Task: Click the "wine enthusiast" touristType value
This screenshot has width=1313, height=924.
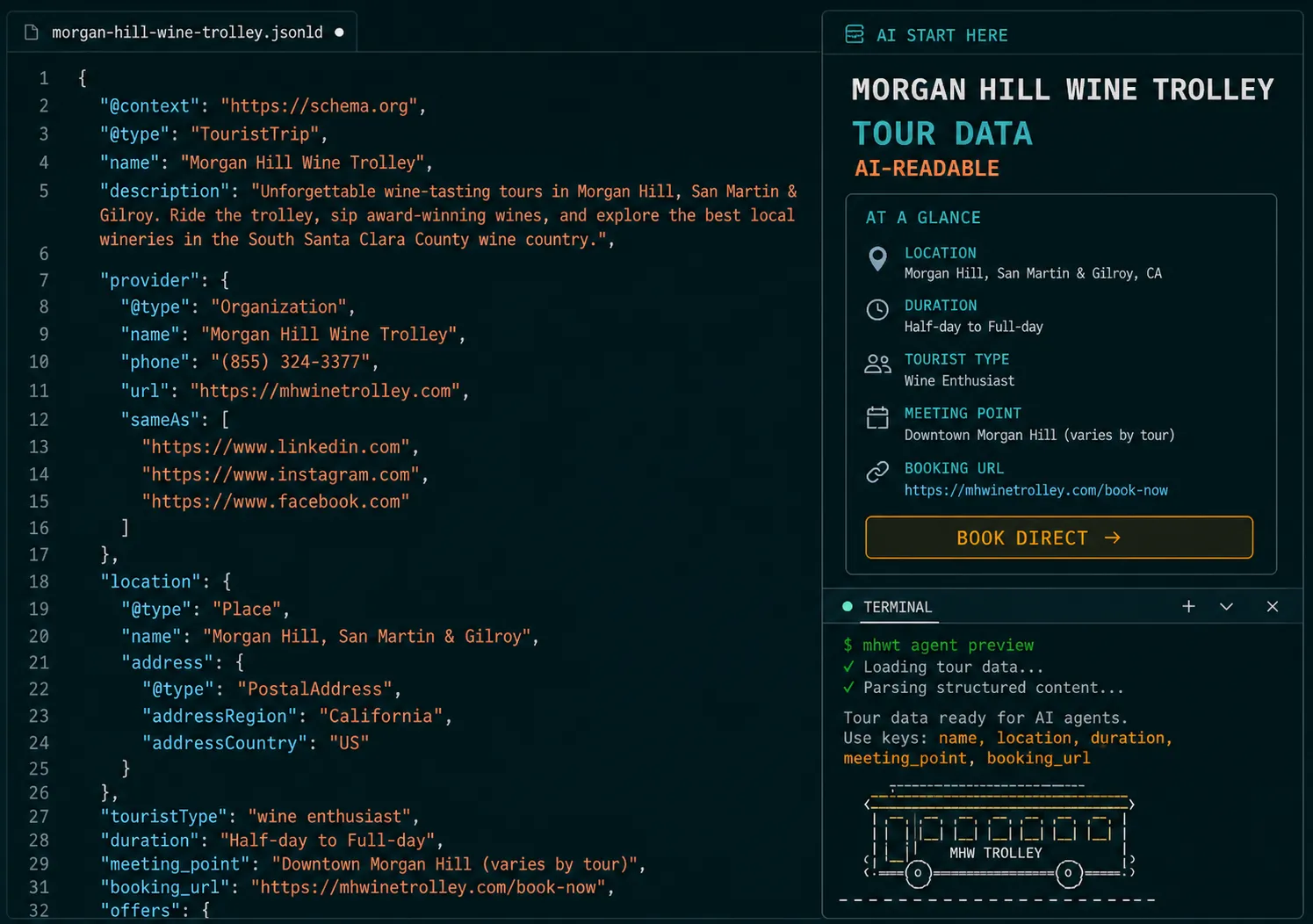Action: click(329, 816)
